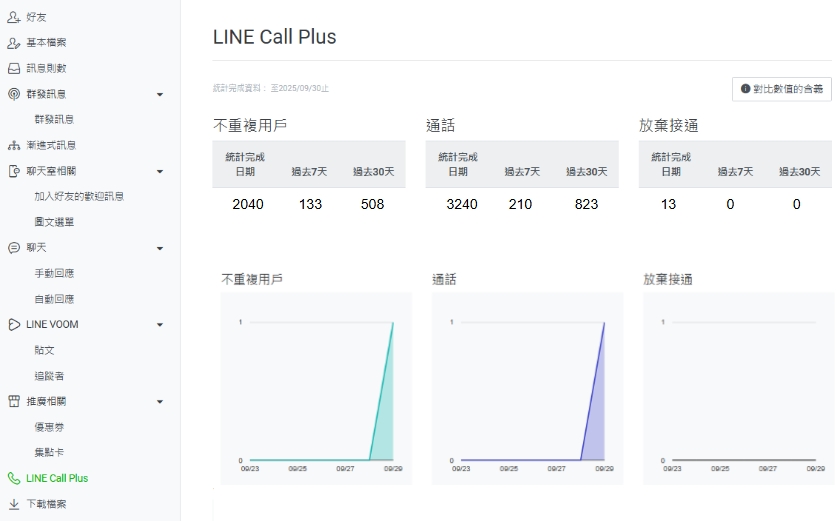Click the 推廣相關 storefront icon
This screenshot has height=521, width=837.
(x=13, y=402)
